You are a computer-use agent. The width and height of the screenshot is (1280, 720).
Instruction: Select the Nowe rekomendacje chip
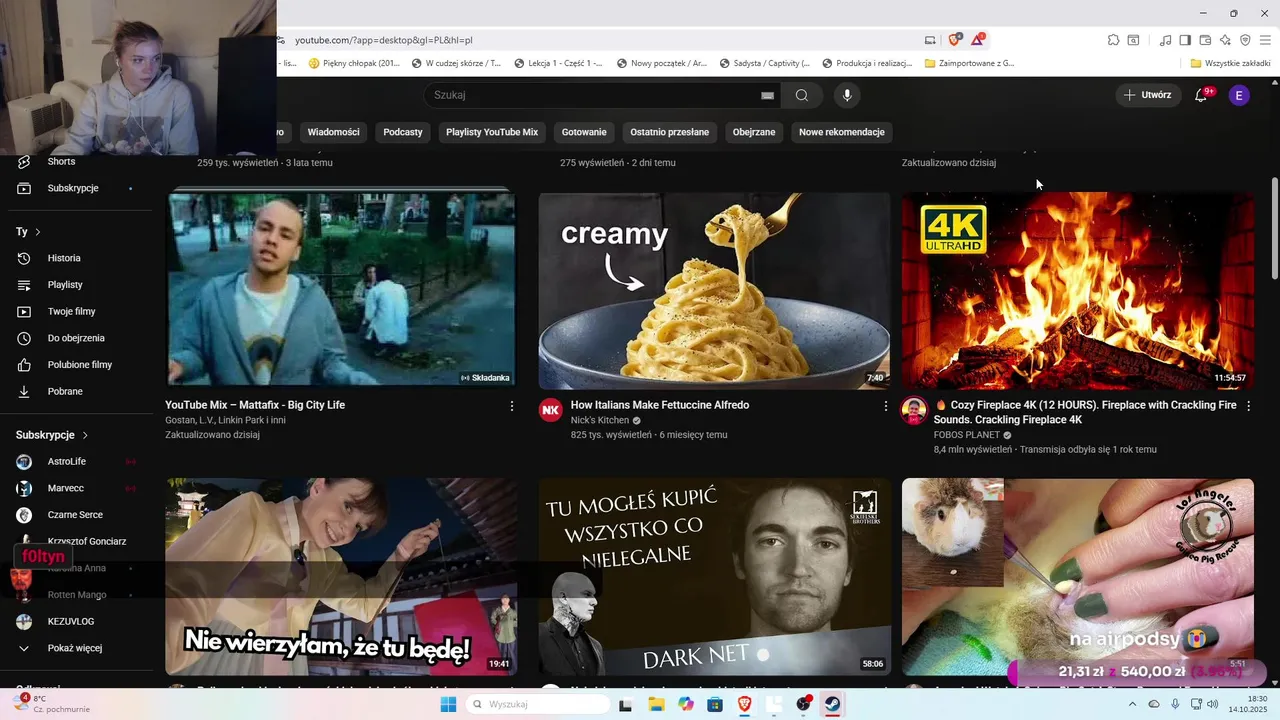(842, 132)
